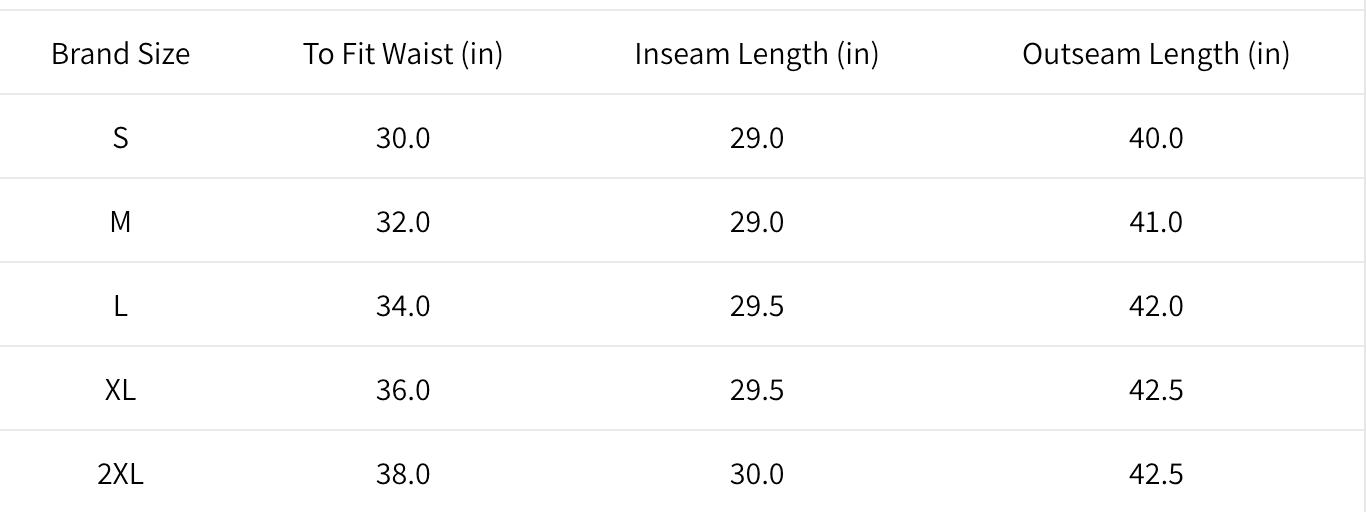This screenshot has width=1366, height=512.
Task: Select the inseam value in the M row
Action: point(756,221)
